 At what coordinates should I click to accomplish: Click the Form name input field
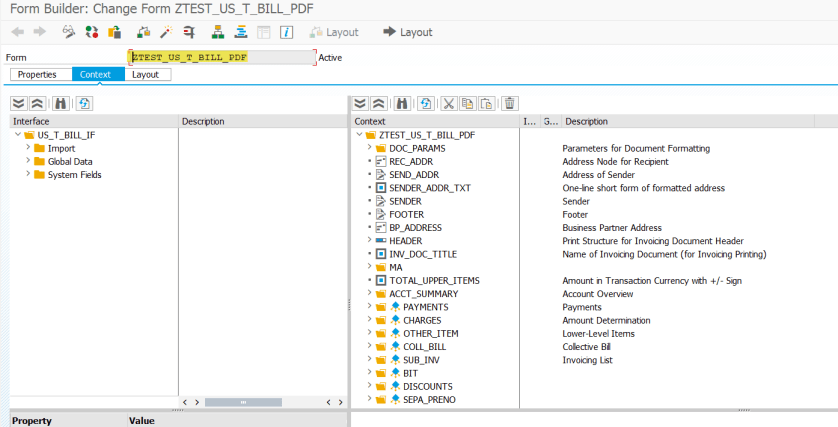221,58
